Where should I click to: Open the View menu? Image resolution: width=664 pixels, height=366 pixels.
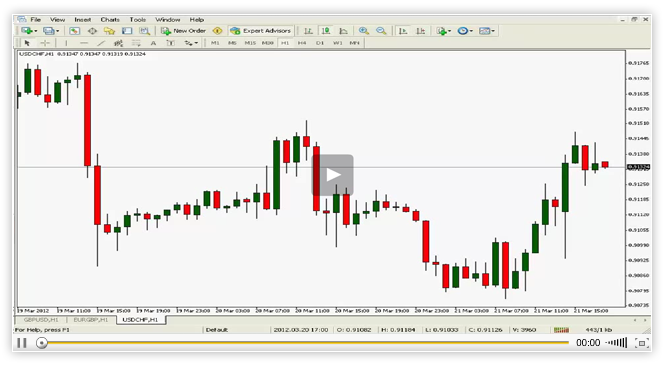(58, 19)
